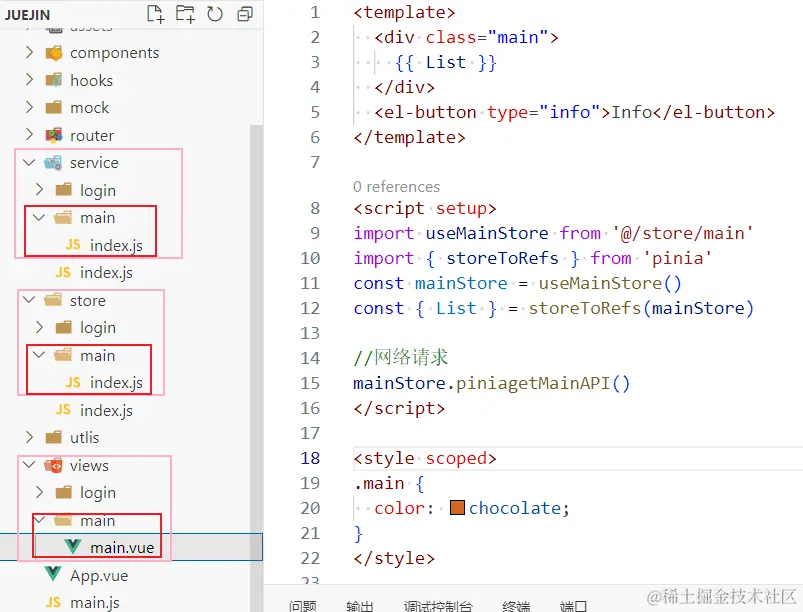Select the components folder icon
803x612 pixels.
point(54,53)
